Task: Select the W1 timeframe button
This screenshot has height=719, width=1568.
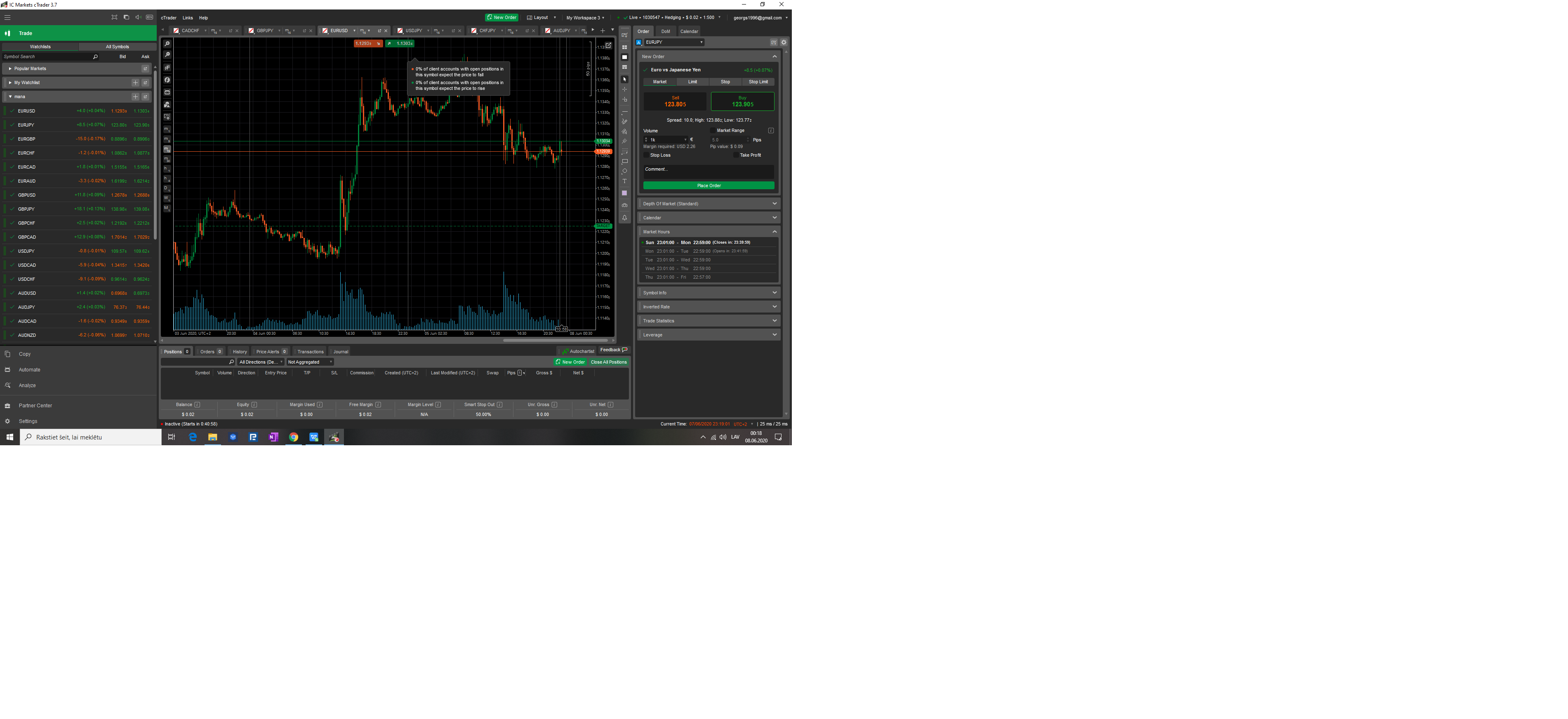Action: (167, 198)
